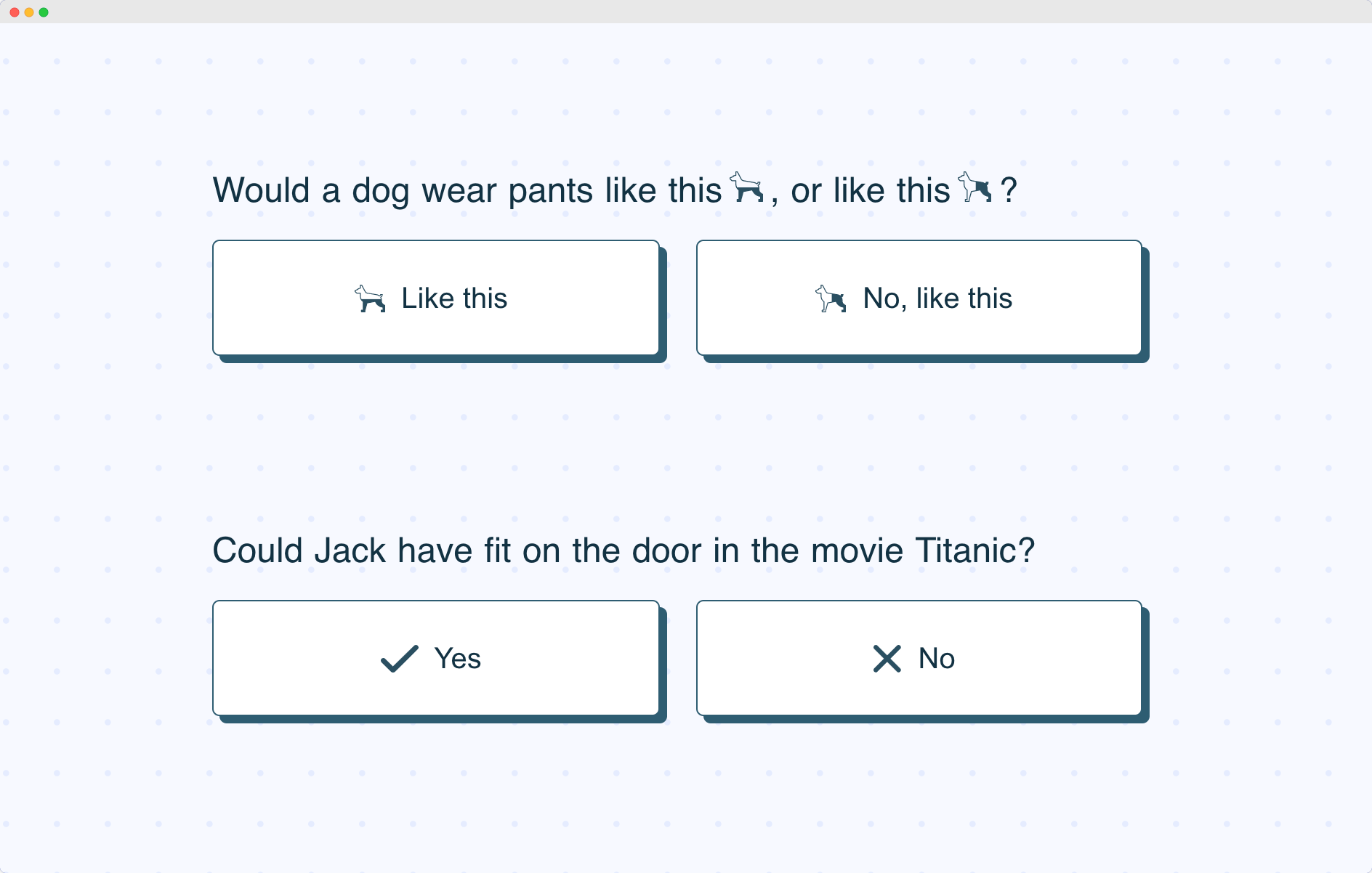Click the X icon beside No
The height and width of the screenshot is (873, 1372).
[x=887, y=659]
